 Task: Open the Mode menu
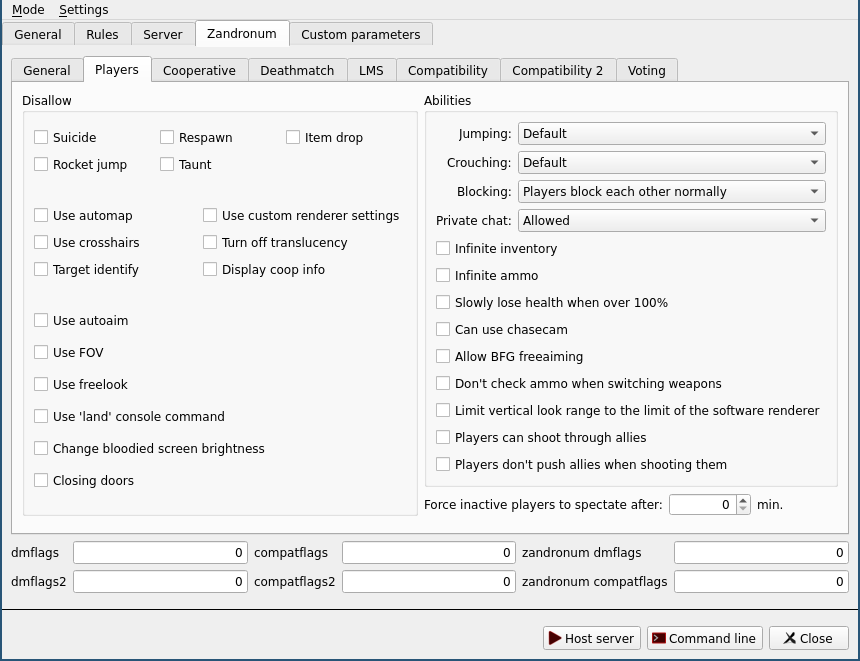pos(28,9)
